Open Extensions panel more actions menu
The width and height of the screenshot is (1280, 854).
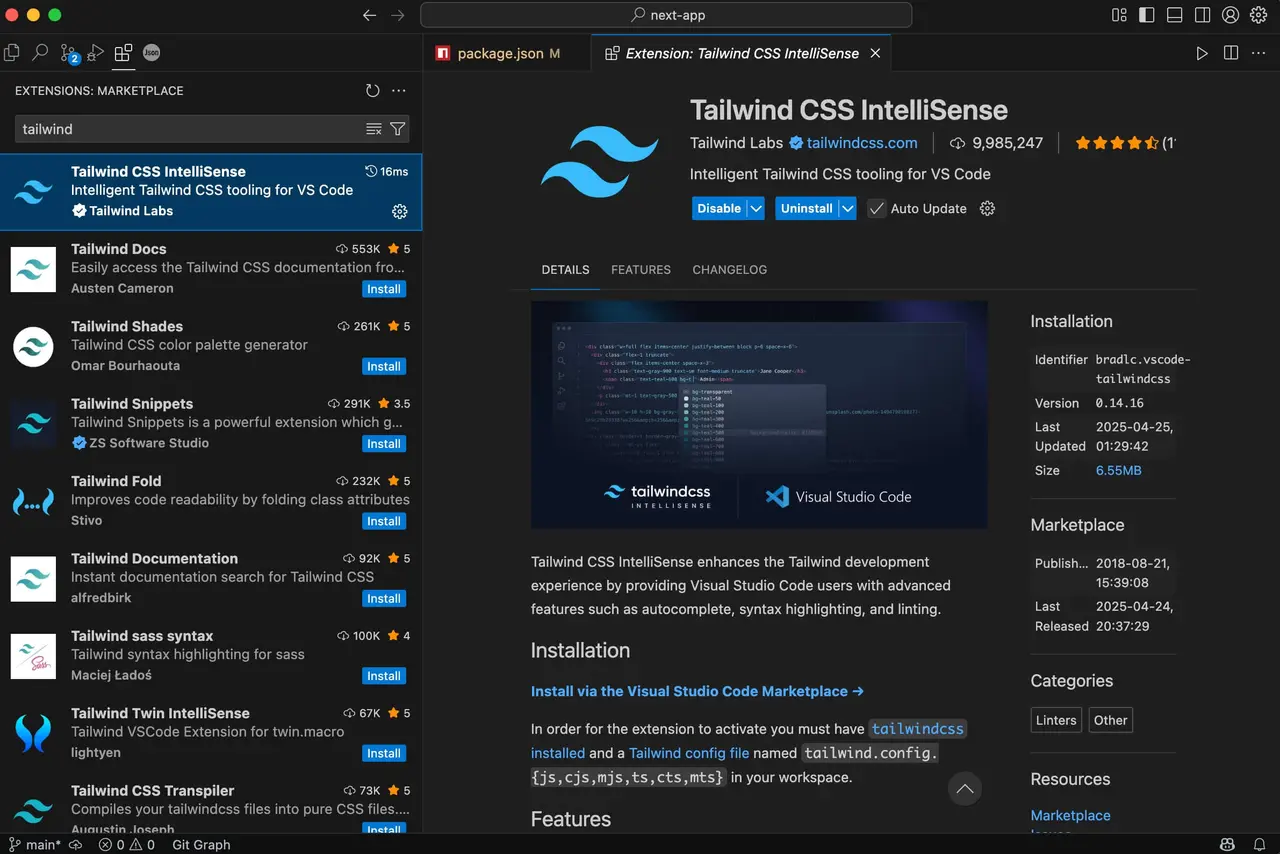click(399, 91)
